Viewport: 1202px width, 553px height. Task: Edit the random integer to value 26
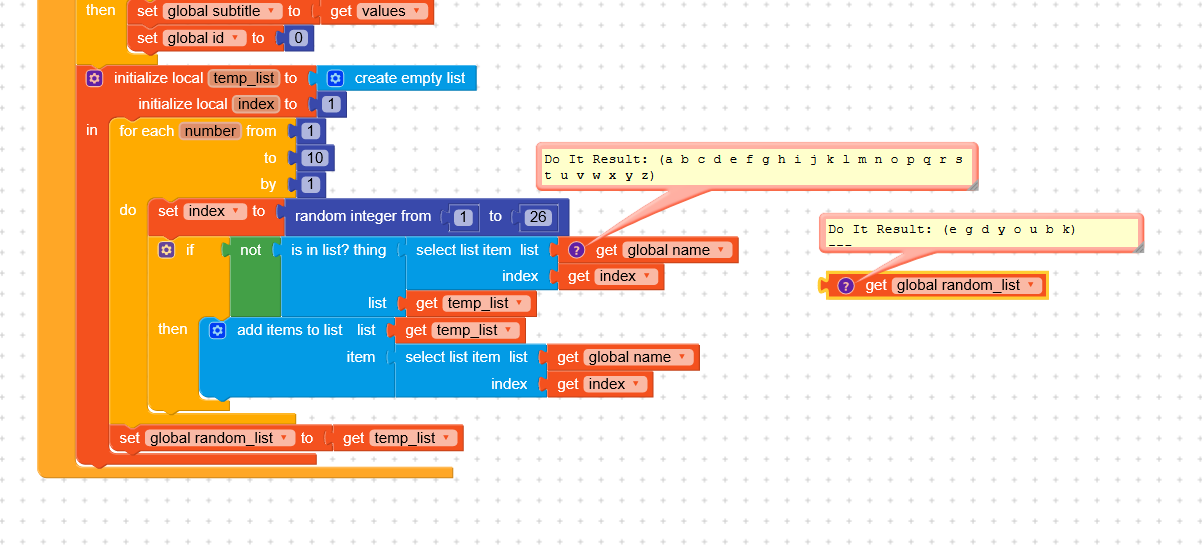(539, 217)
